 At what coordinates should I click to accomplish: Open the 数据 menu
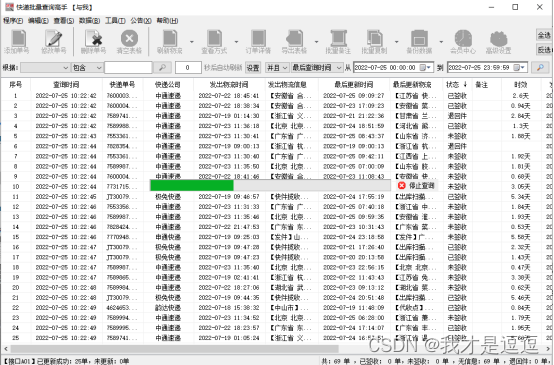coord(89,21)
